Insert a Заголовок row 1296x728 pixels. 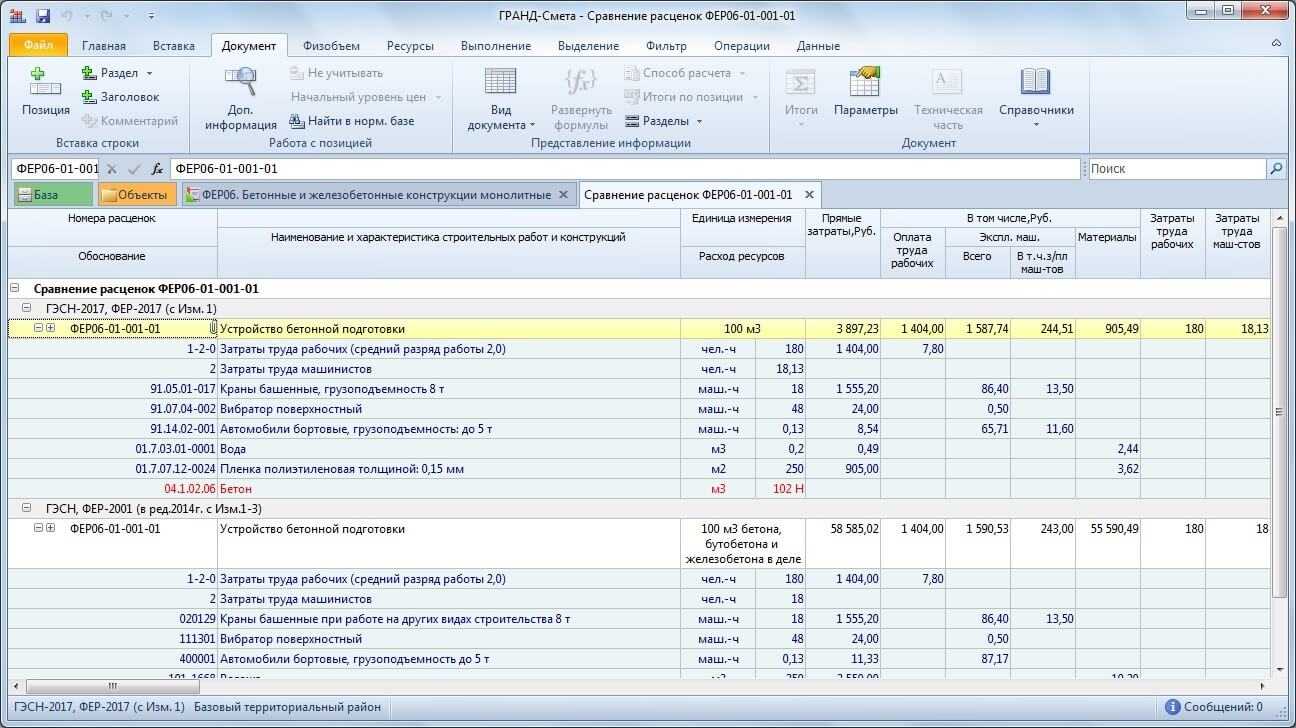pos(120,97)
